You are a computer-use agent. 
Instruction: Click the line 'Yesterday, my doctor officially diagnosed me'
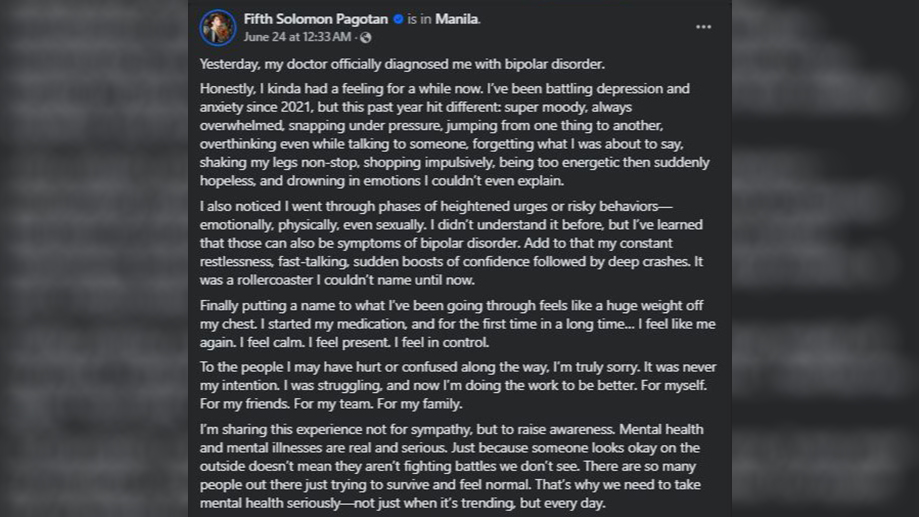tap(402, 64)
